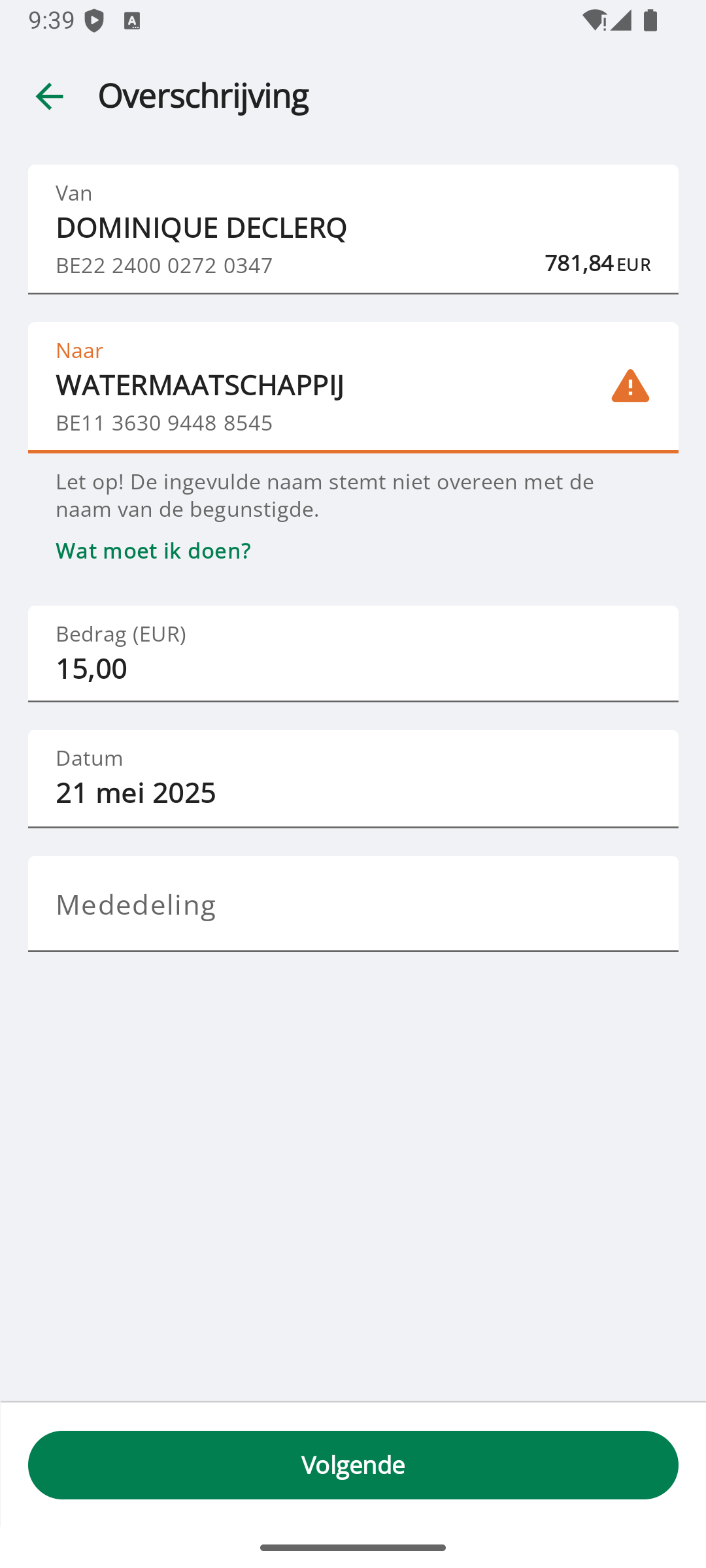Tap the keyboard 'A' status bar icon
Viewport: 706px width, 1568px height.
click(x=132, y=21)
